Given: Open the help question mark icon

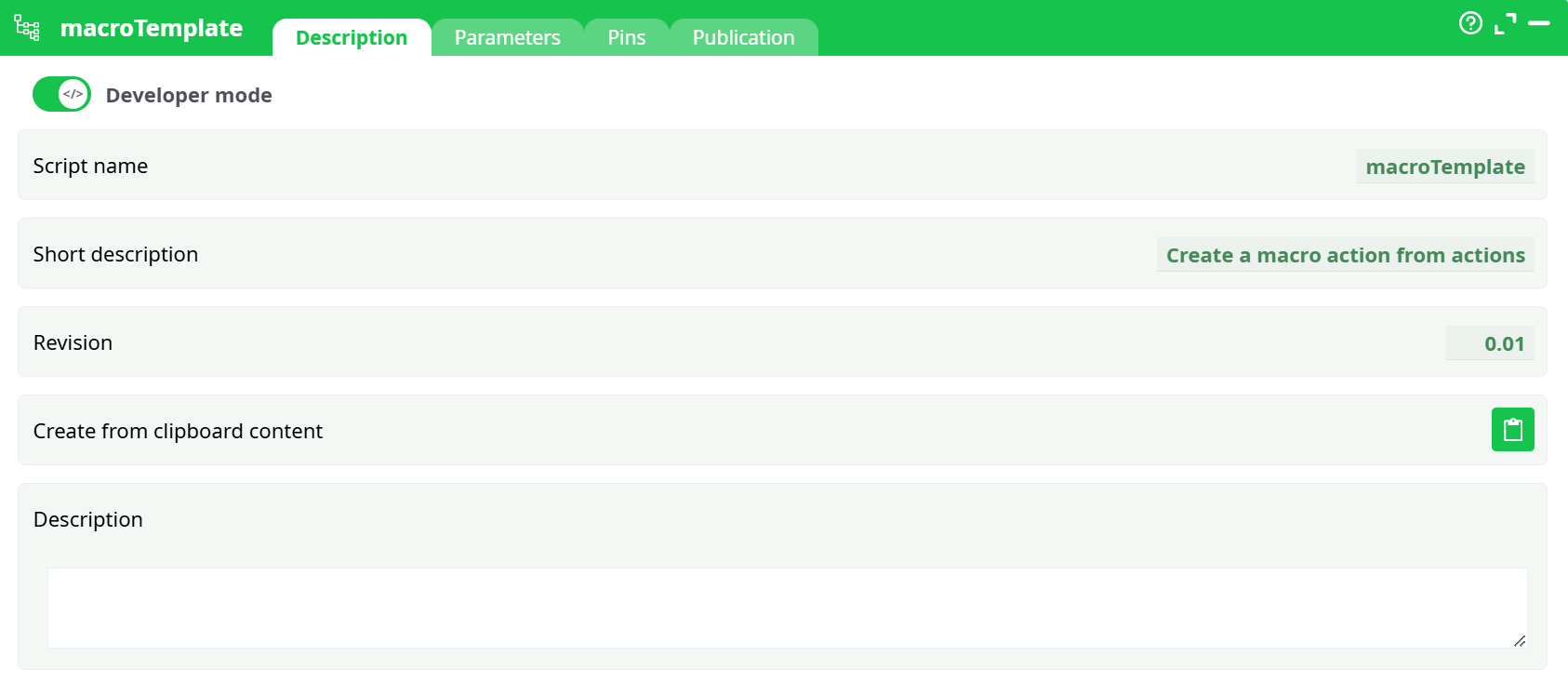Looking at the screenshot, I should [x=1470, y=23].
